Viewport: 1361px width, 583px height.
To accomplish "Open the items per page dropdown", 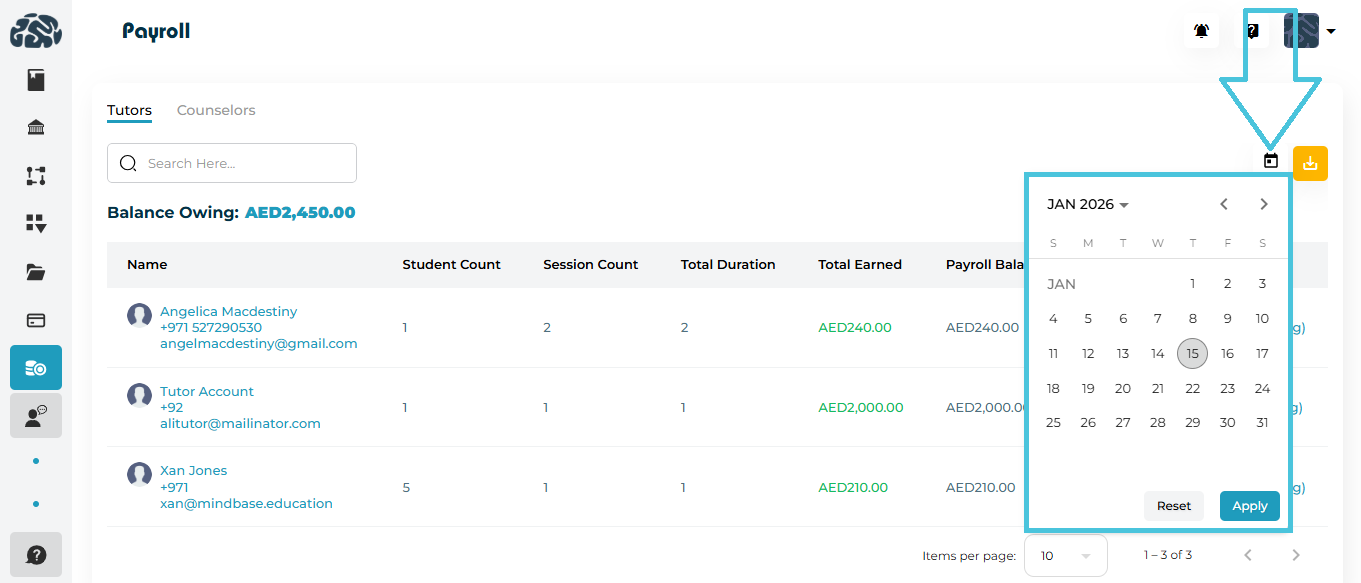I will (x=1065, y=556).
